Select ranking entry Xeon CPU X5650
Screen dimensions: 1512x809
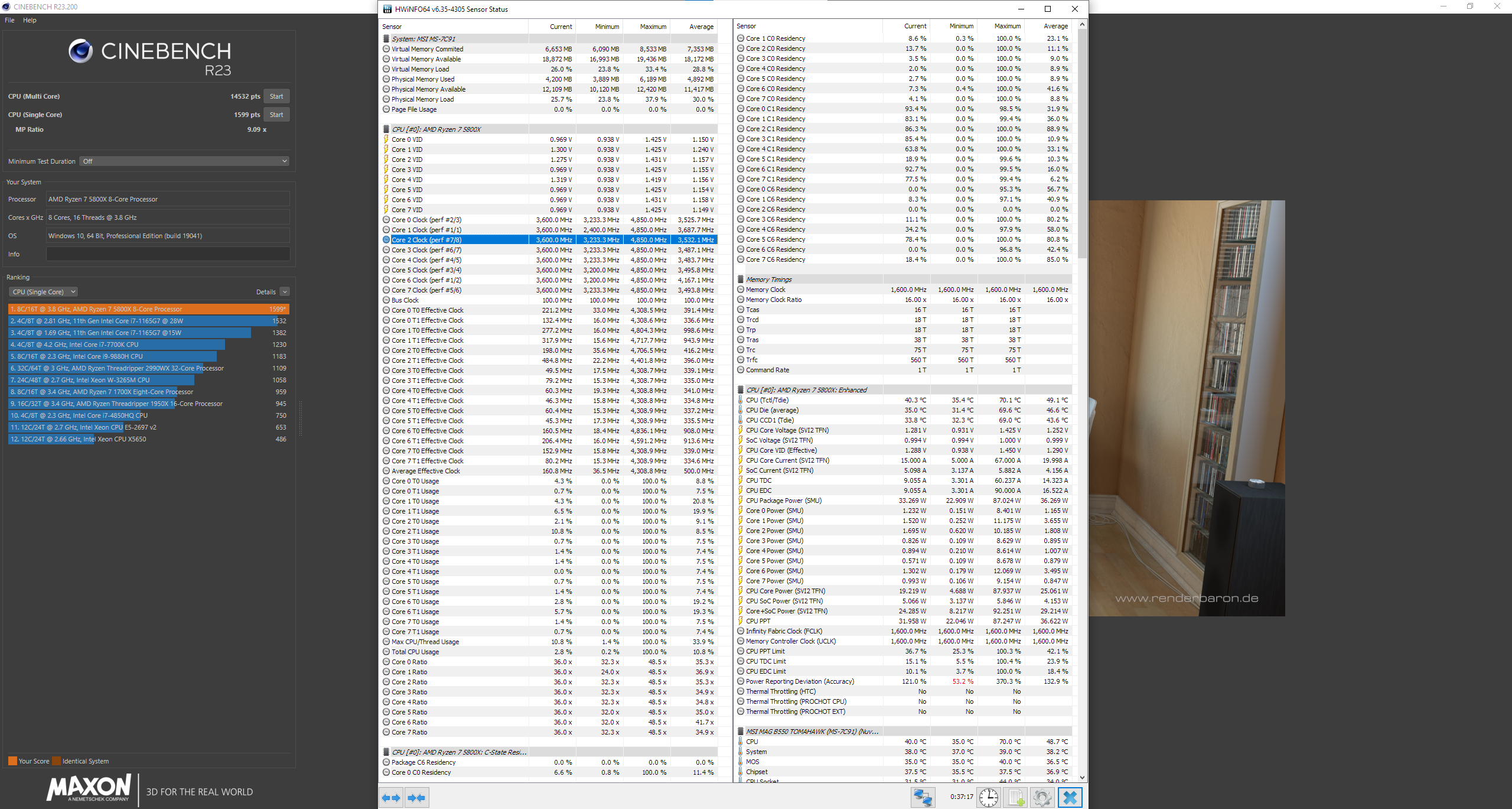149,439
